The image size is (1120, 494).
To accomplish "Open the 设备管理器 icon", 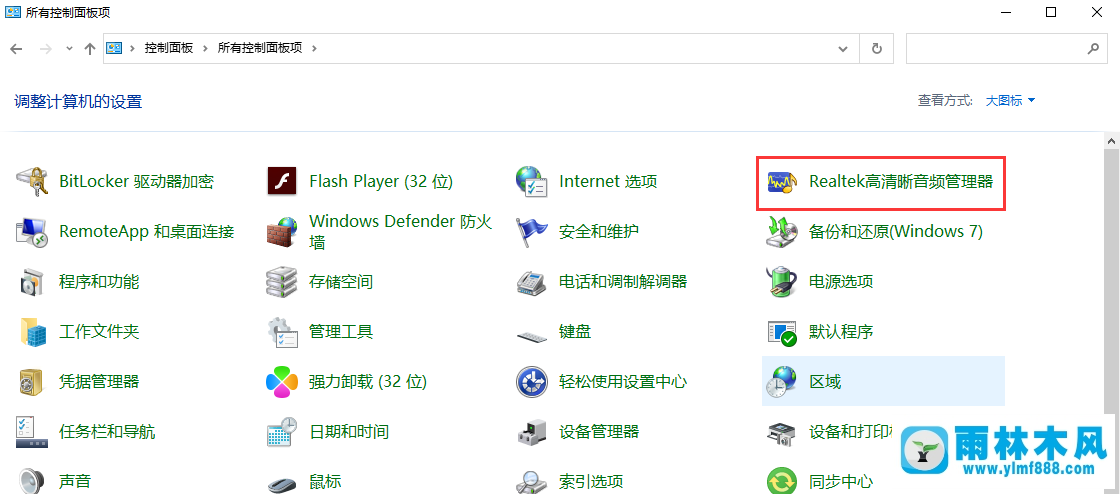I will [531, 433].
